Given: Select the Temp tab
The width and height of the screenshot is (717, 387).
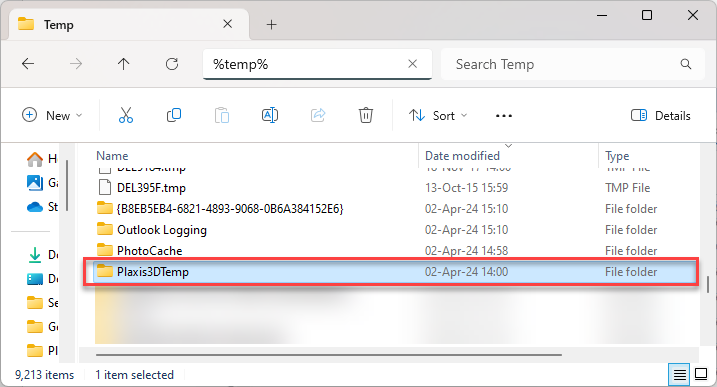Looking at the screenshot, I should (x=128, y=24).
